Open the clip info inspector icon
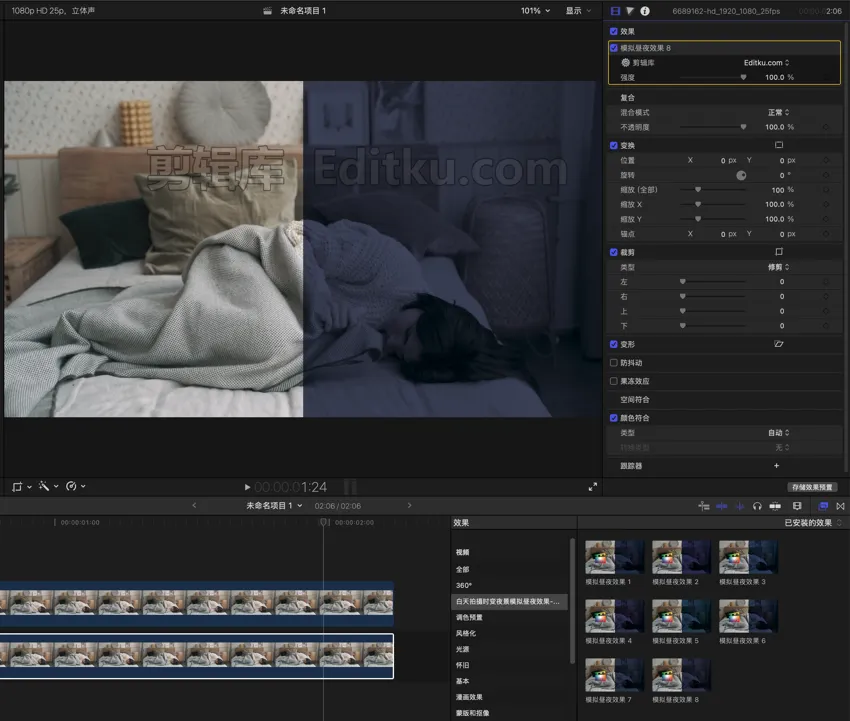The width and height of the screenshot is (850, 721). click(644, 10)
